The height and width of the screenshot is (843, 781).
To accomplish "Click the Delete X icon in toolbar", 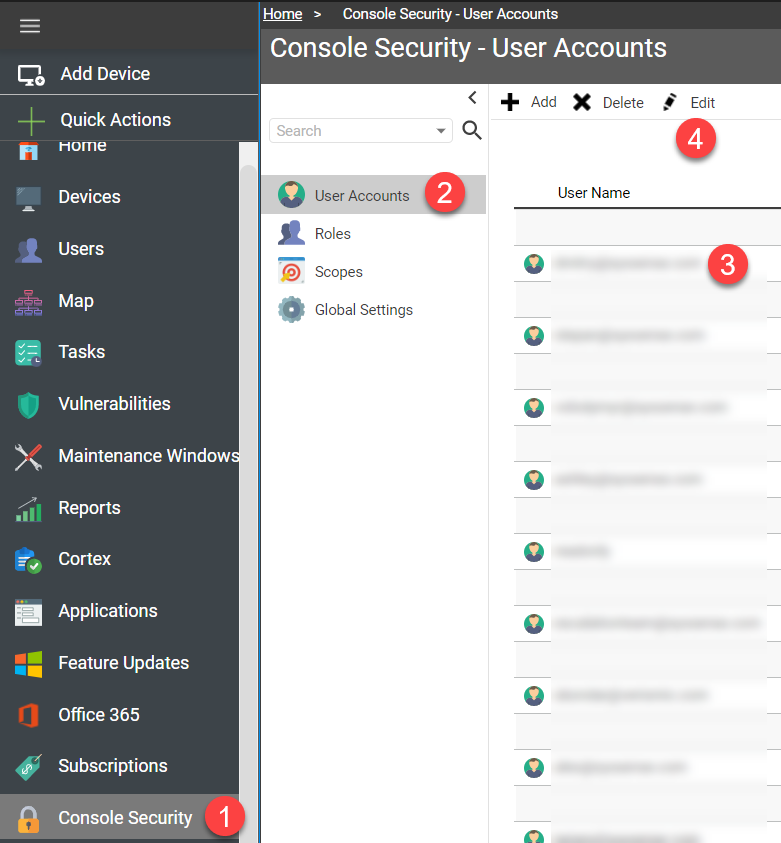I will click(582, 102).
